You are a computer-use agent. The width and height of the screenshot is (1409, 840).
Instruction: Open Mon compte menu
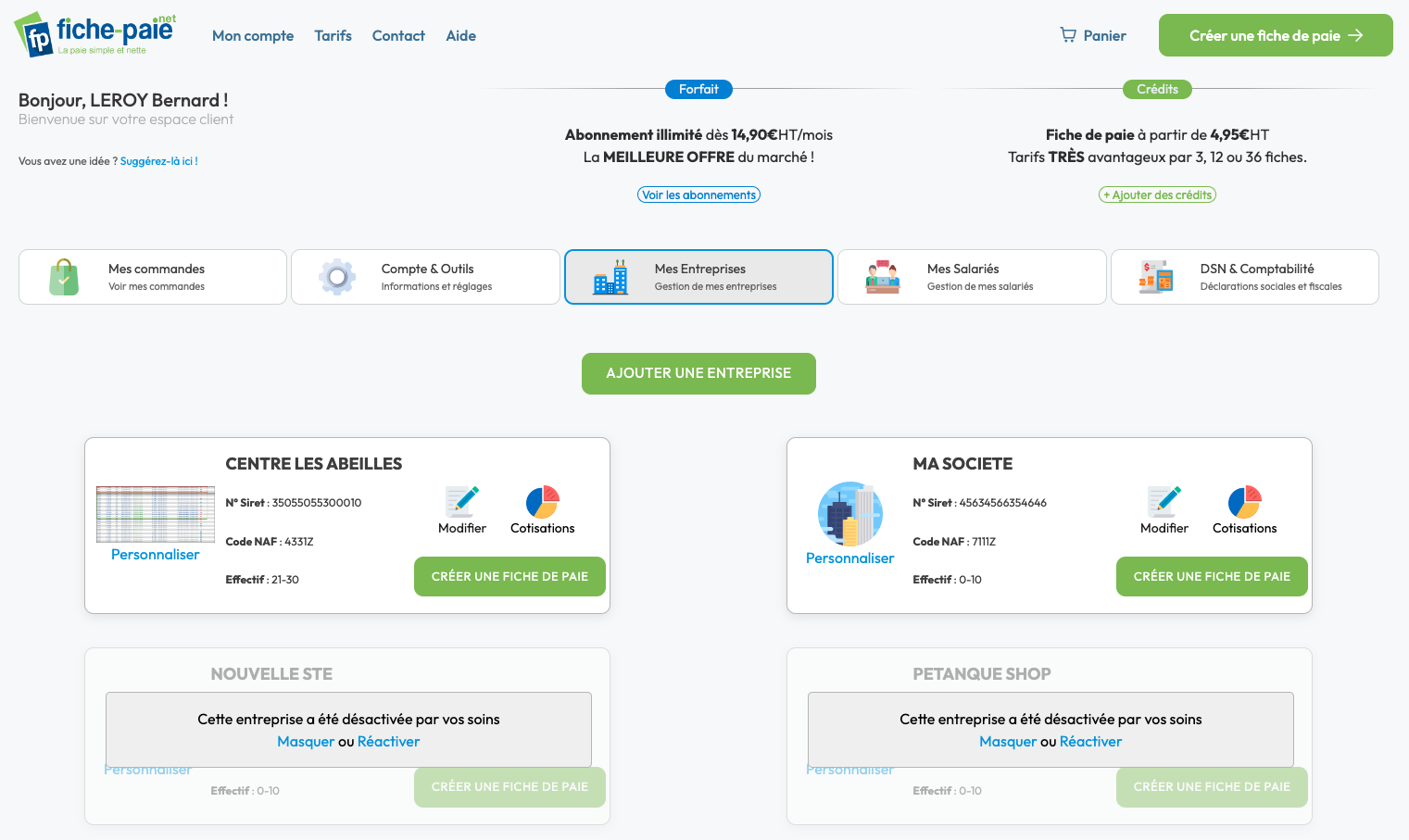click(253, 36)
